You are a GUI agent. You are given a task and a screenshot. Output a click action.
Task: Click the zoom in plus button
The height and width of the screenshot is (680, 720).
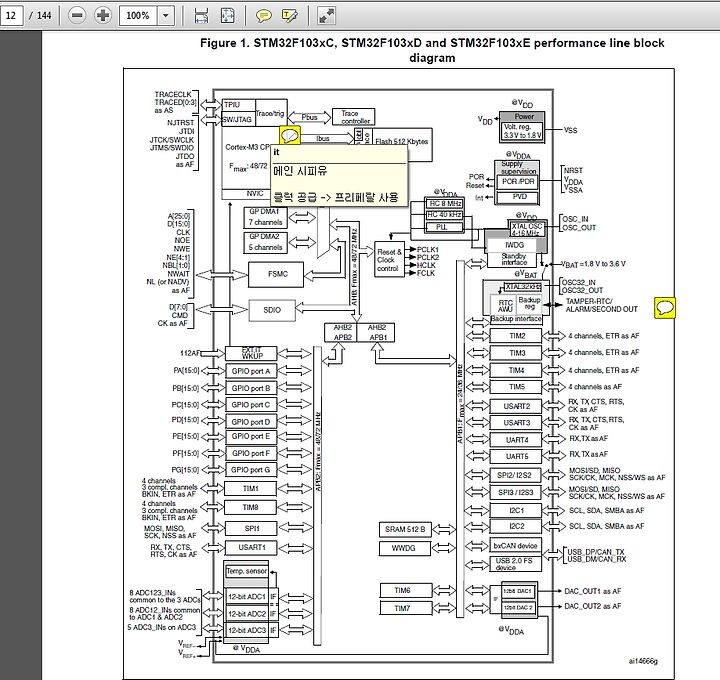pyautogui.click(x=103, y=16)
